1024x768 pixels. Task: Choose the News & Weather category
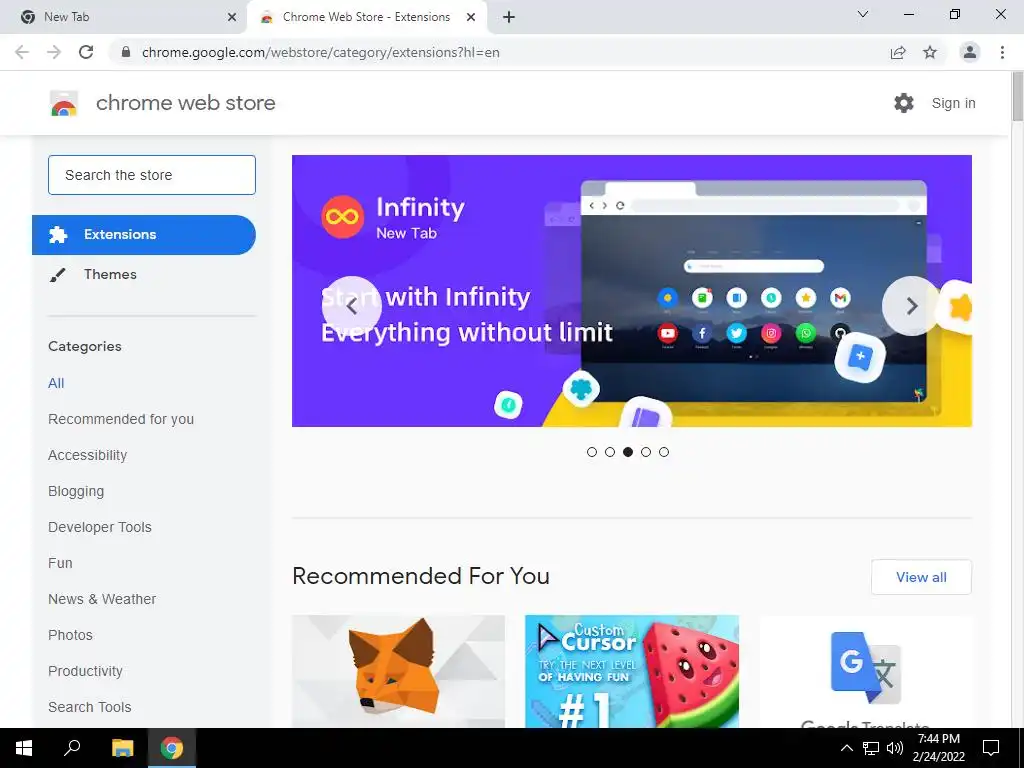102,599
